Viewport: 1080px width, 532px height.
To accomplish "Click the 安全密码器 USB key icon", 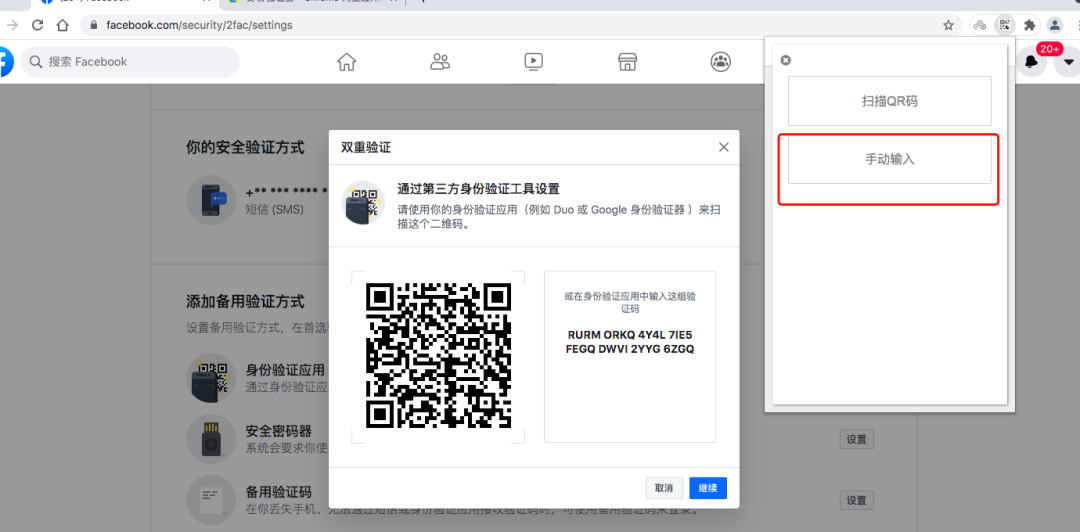I will click(x=209, y=440).
